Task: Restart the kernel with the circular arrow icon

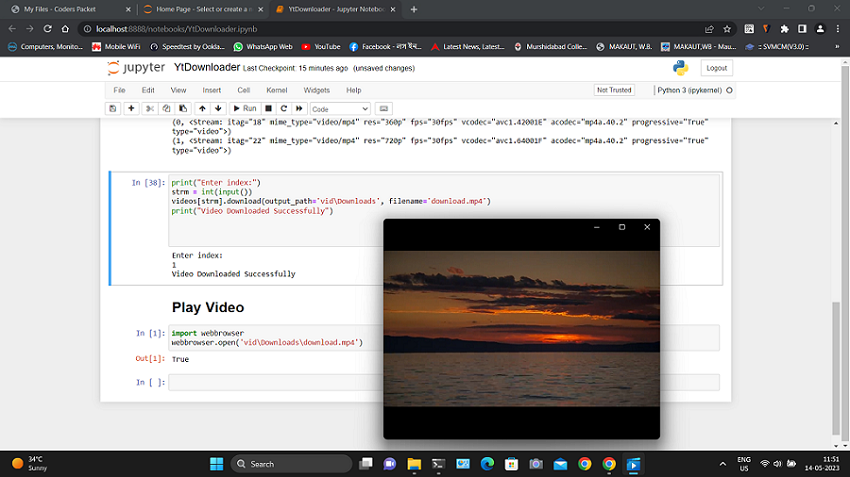Action: tap(284, 108)
